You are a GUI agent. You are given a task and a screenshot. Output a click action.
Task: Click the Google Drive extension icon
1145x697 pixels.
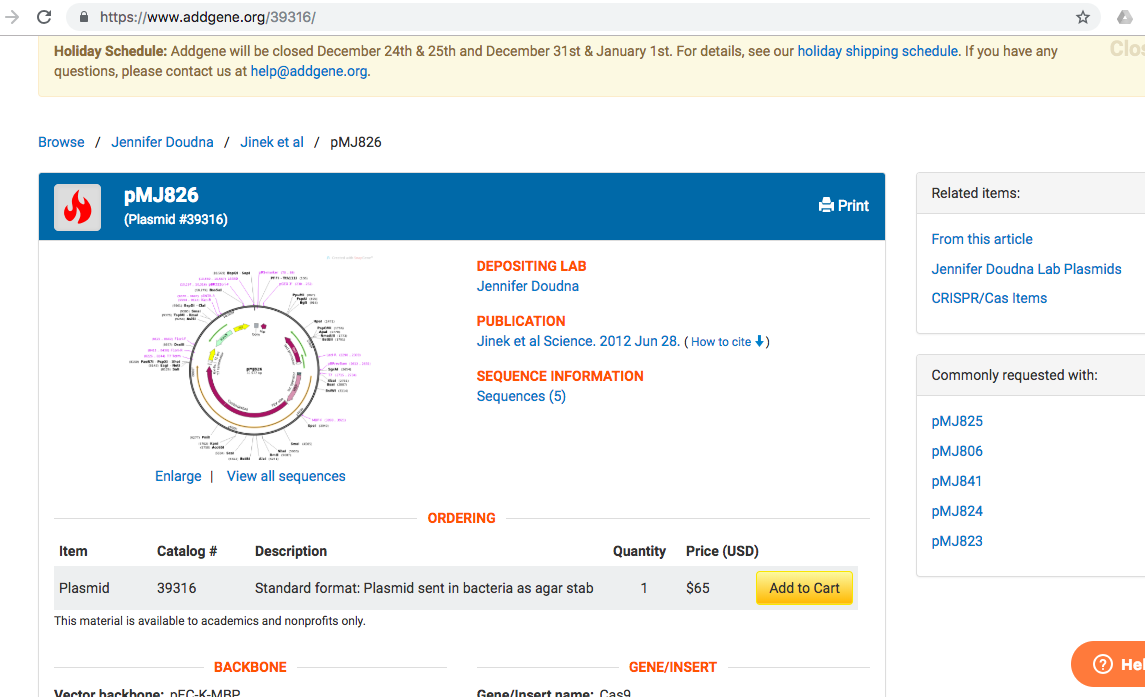tap(1125, 17)
